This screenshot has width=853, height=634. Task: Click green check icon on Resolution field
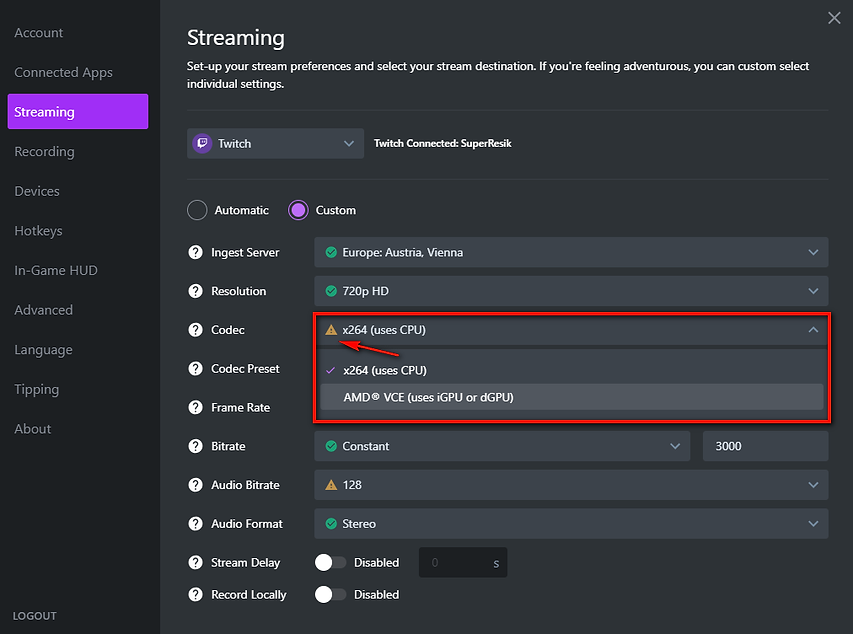331,291
